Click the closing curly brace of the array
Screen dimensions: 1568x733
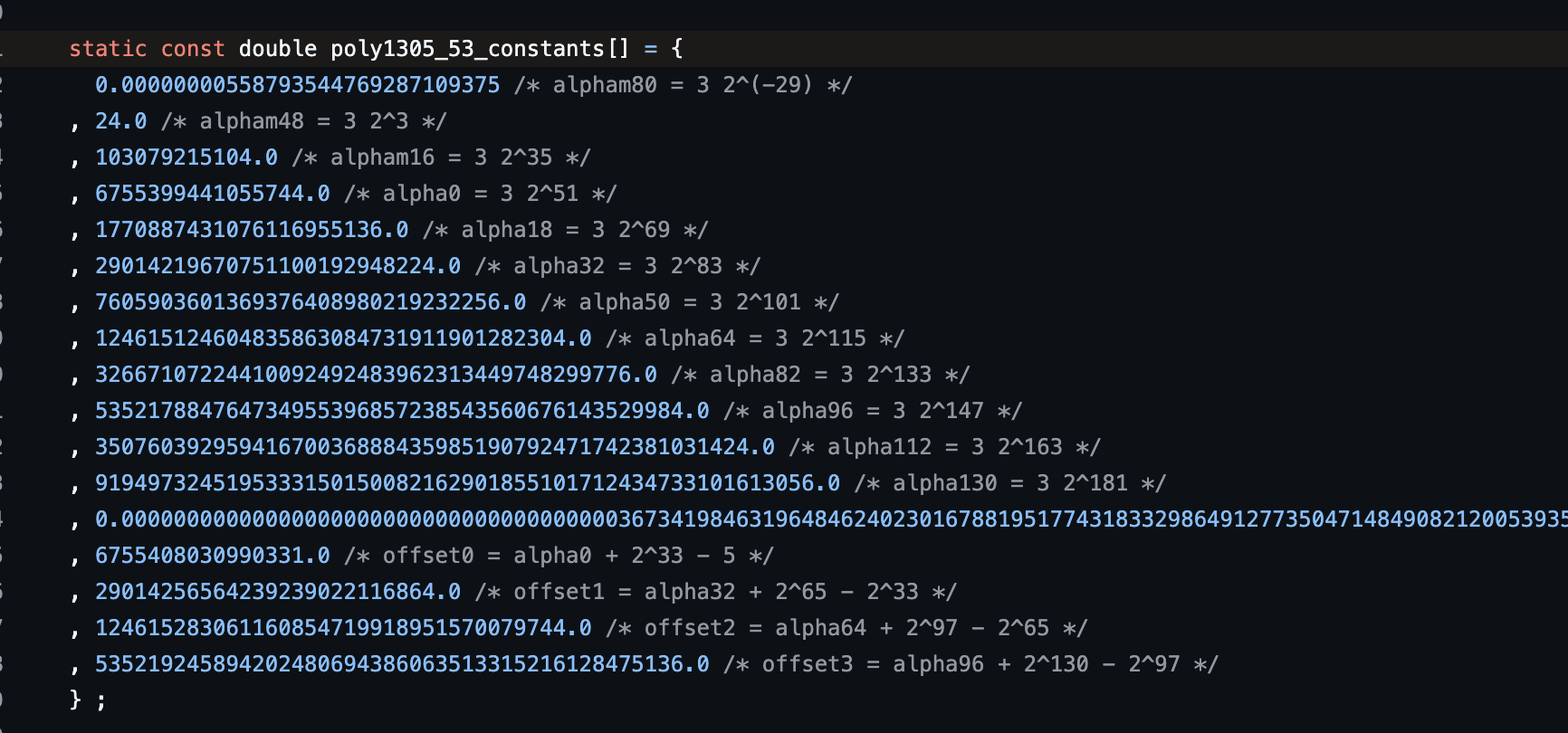[x=75, y=700]
